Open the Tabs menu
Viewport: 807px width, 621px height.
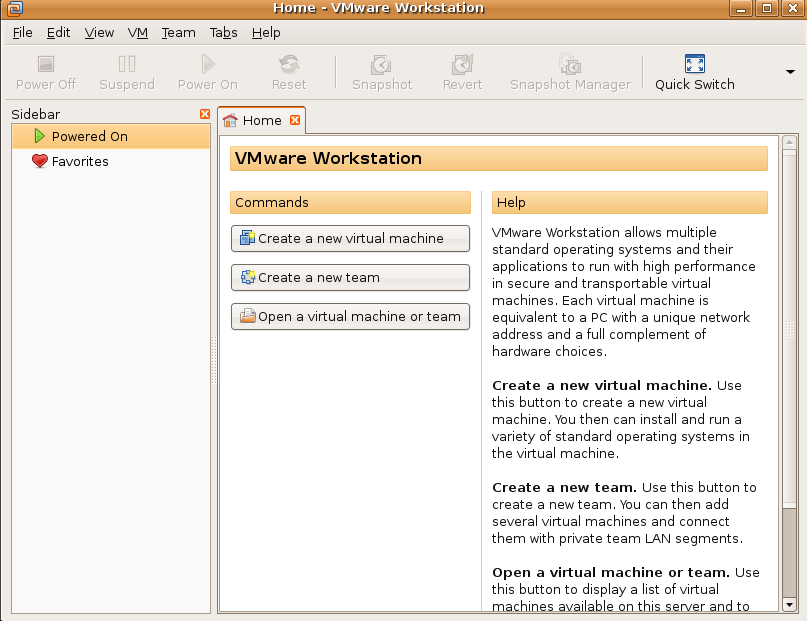[223, 33]
